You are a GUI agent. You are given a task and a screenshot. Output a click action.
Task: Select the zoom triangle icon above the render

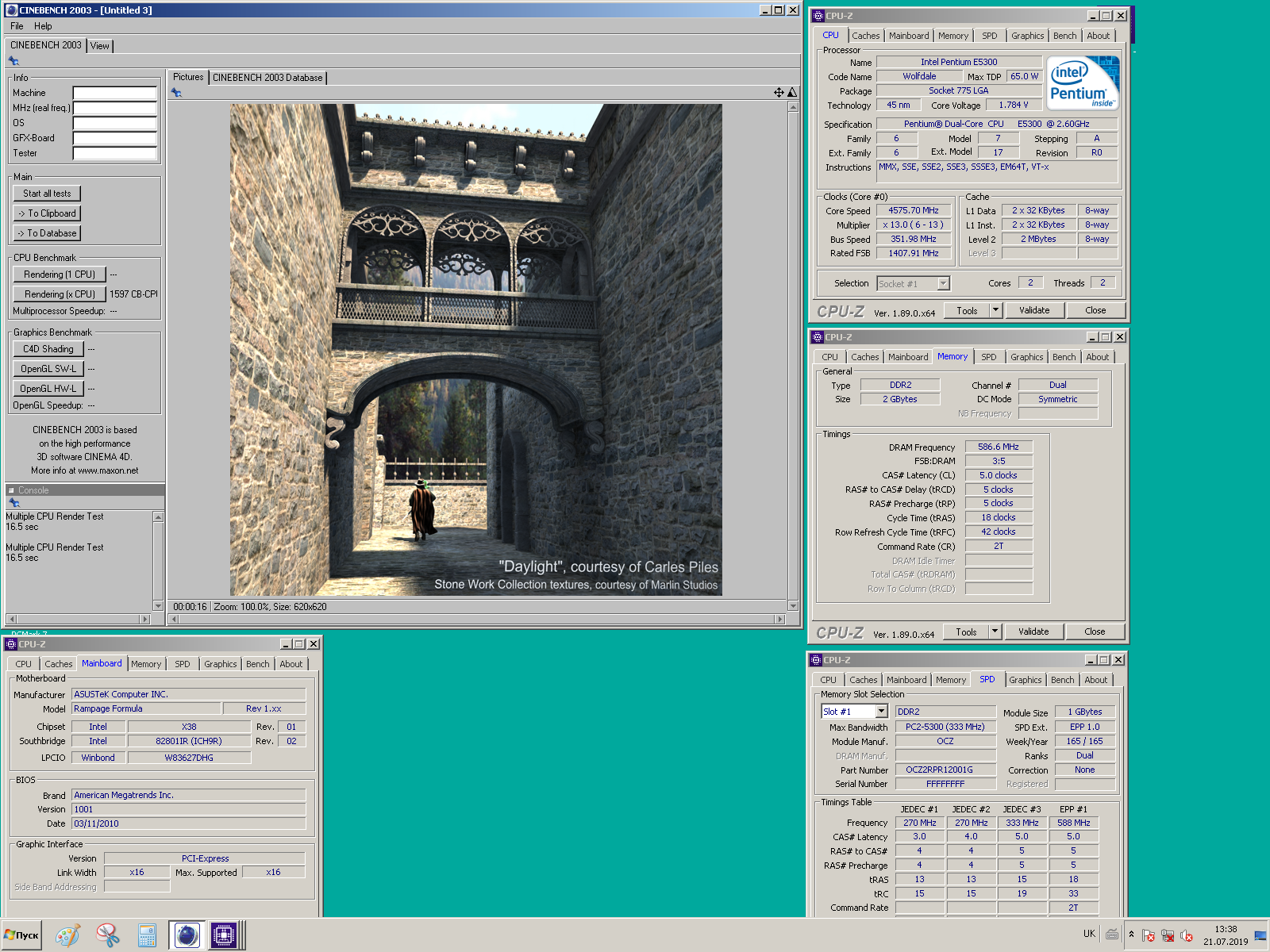pos(791,93)
